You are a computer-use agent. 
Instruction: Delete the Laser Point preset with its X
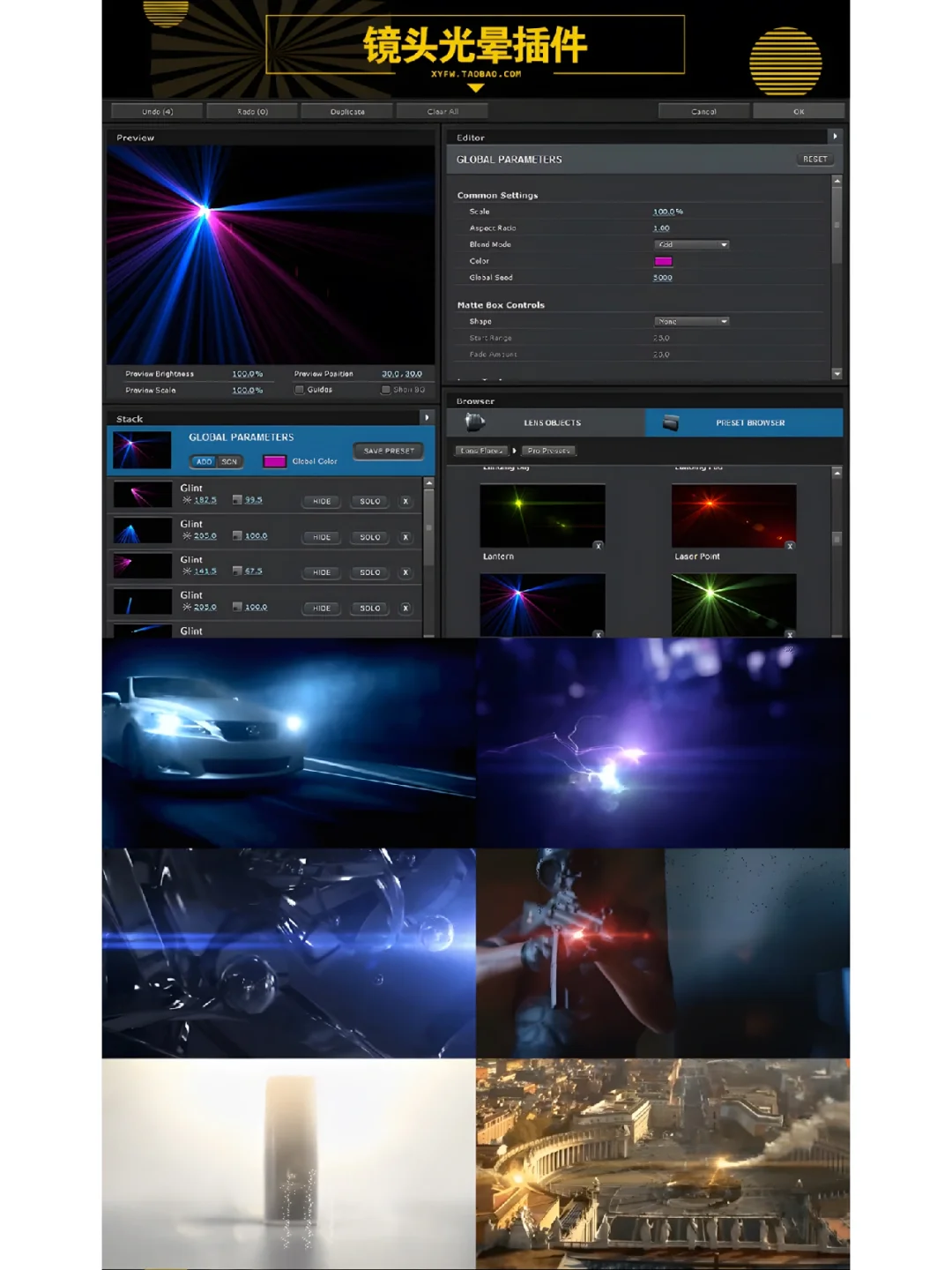coord(790,546)
